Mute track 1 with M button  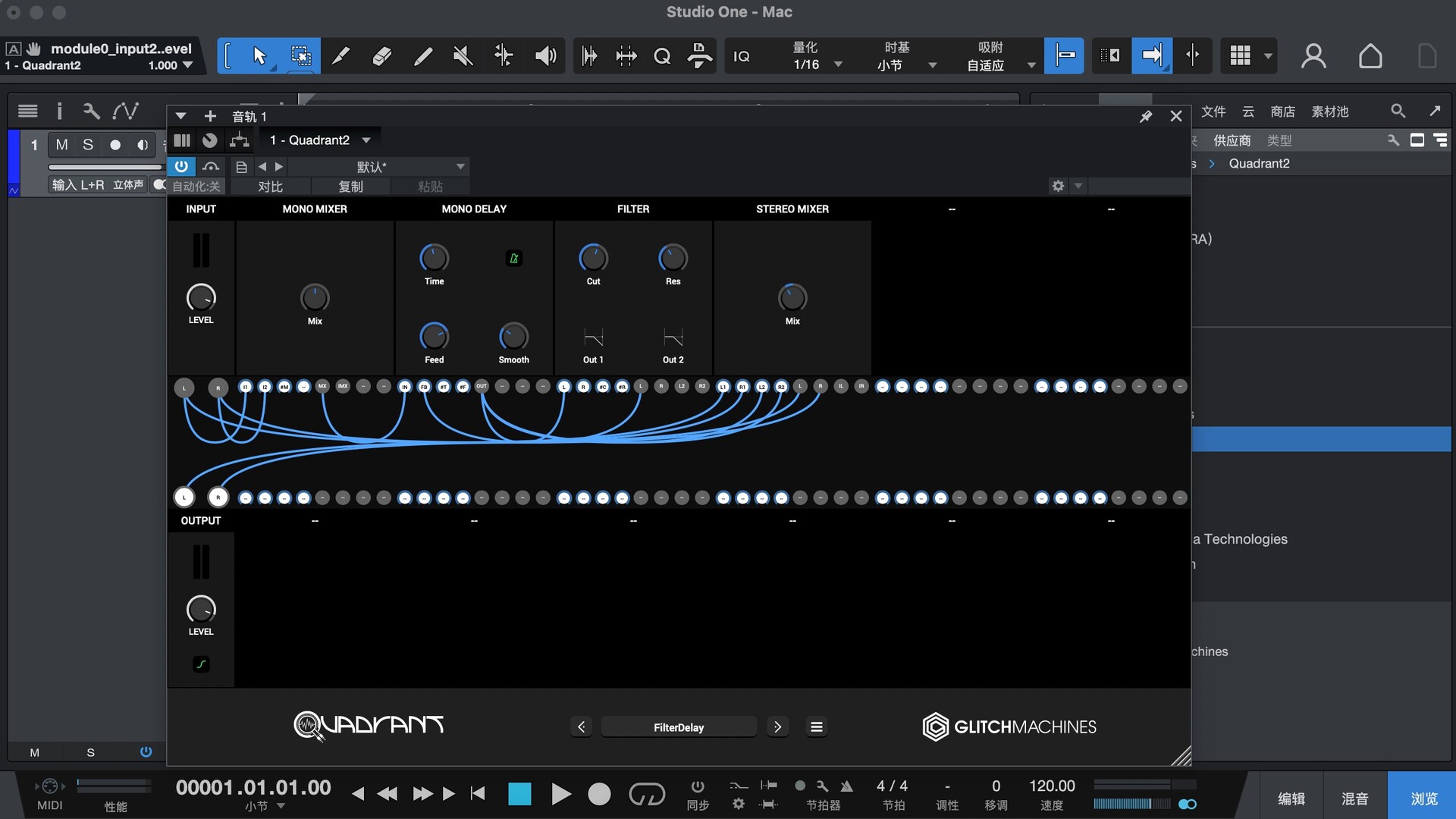[61, 144]
